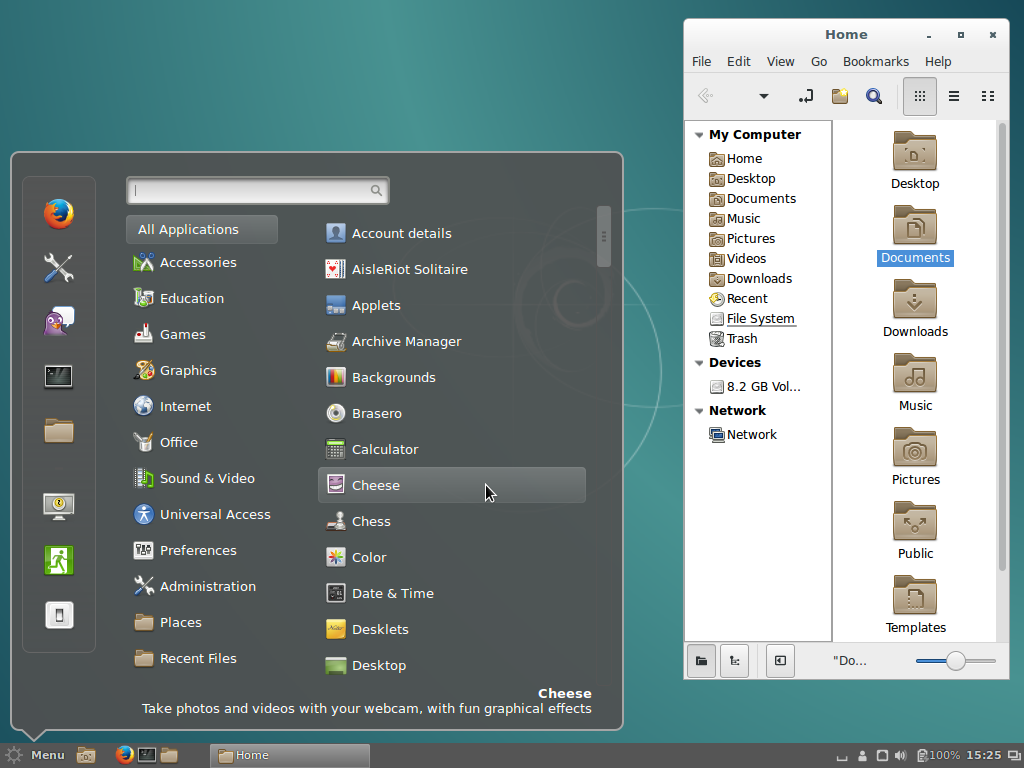Open Applets settings
The height and width of the screenshot is (768, 1024).
tap(451, 305)
